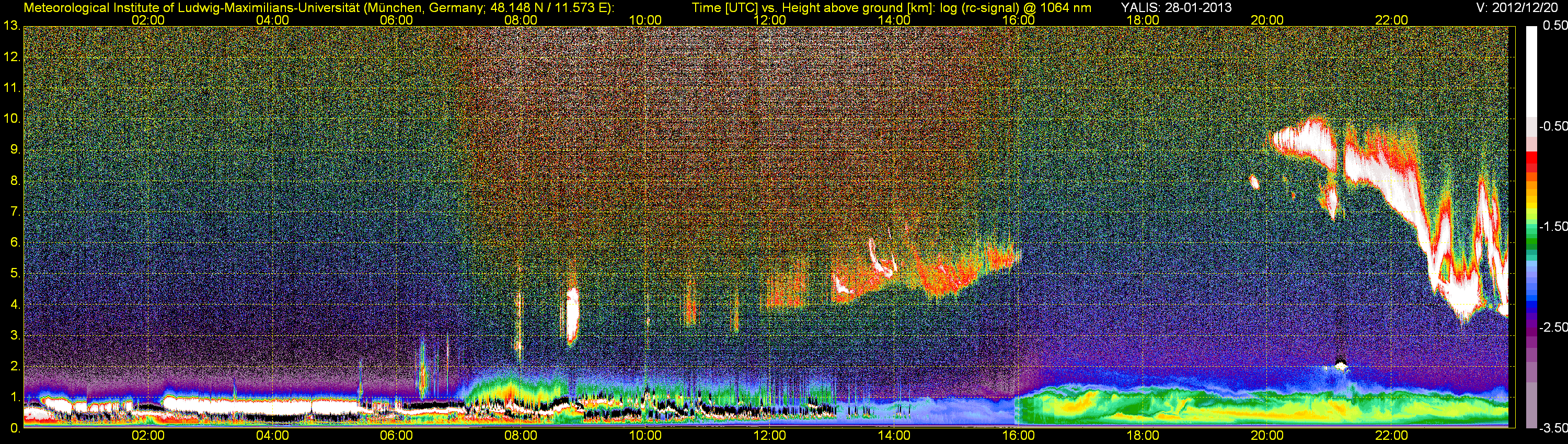The height and width of the screenshot is (444, 1568).
Task: Click '08:00' on the bottom time axis
Action: pyautogui.click(x=521, y=436)
